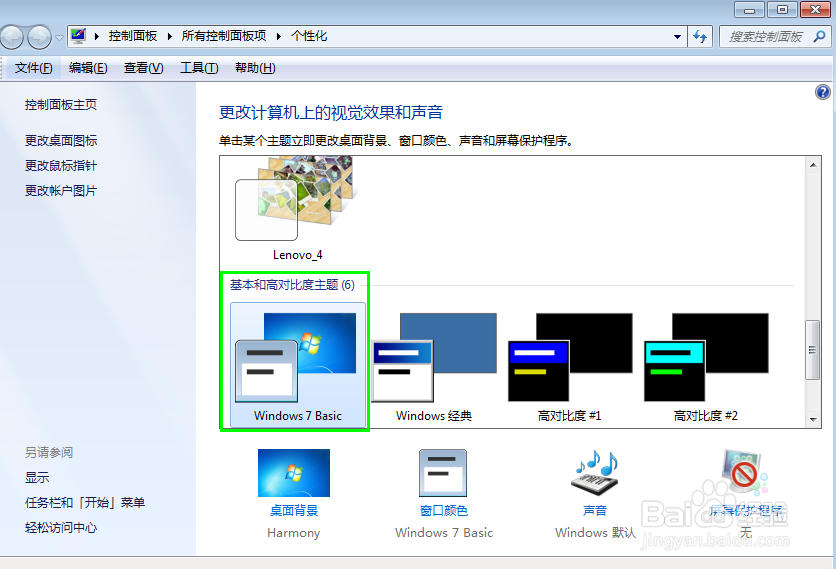The image size is (836, 569).
Task: Select the 高对比度 #1 theme
Action: click(x=569, y=365)
